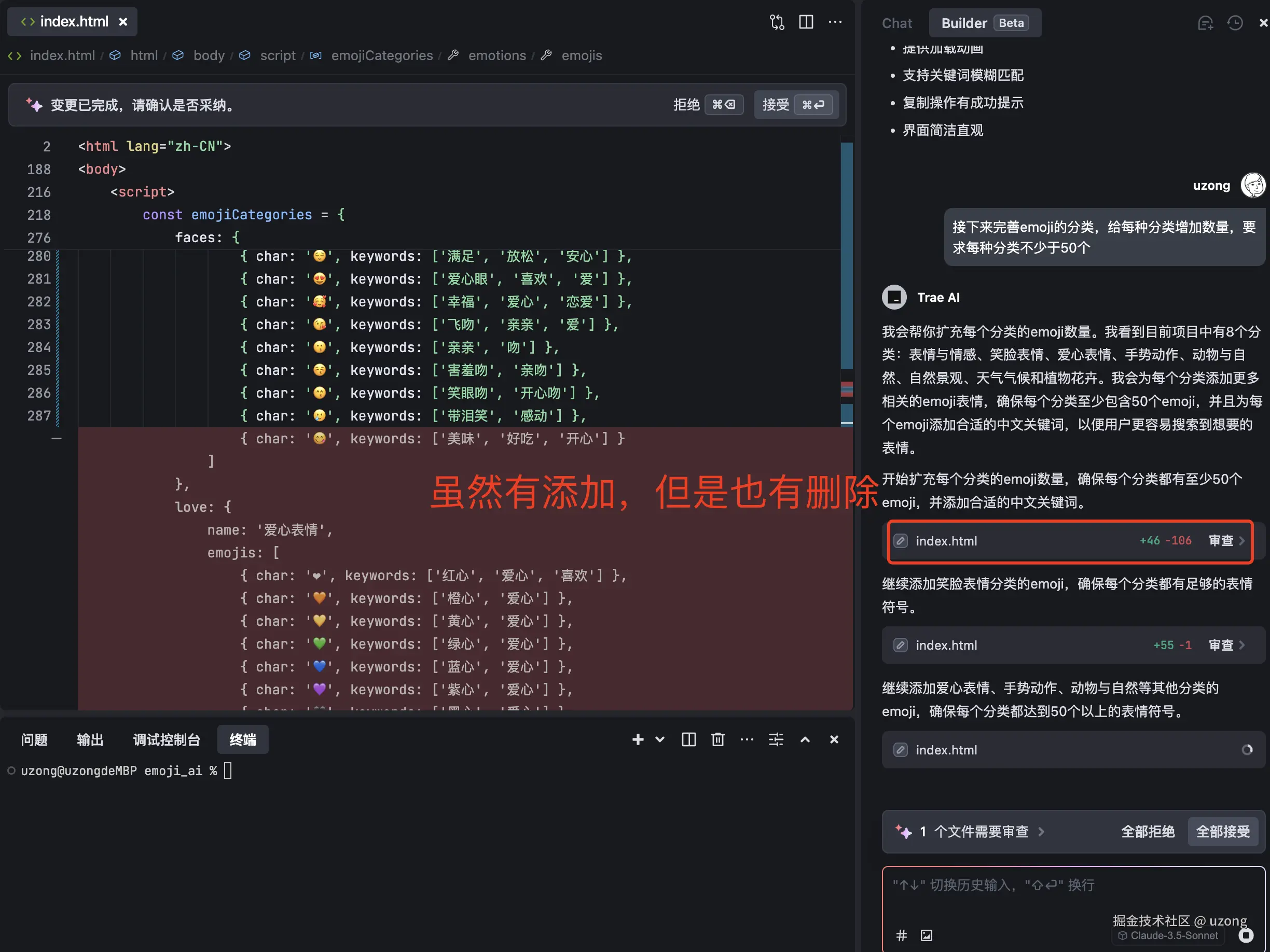Attach an image to the prompt

click(x=926, y=935)
